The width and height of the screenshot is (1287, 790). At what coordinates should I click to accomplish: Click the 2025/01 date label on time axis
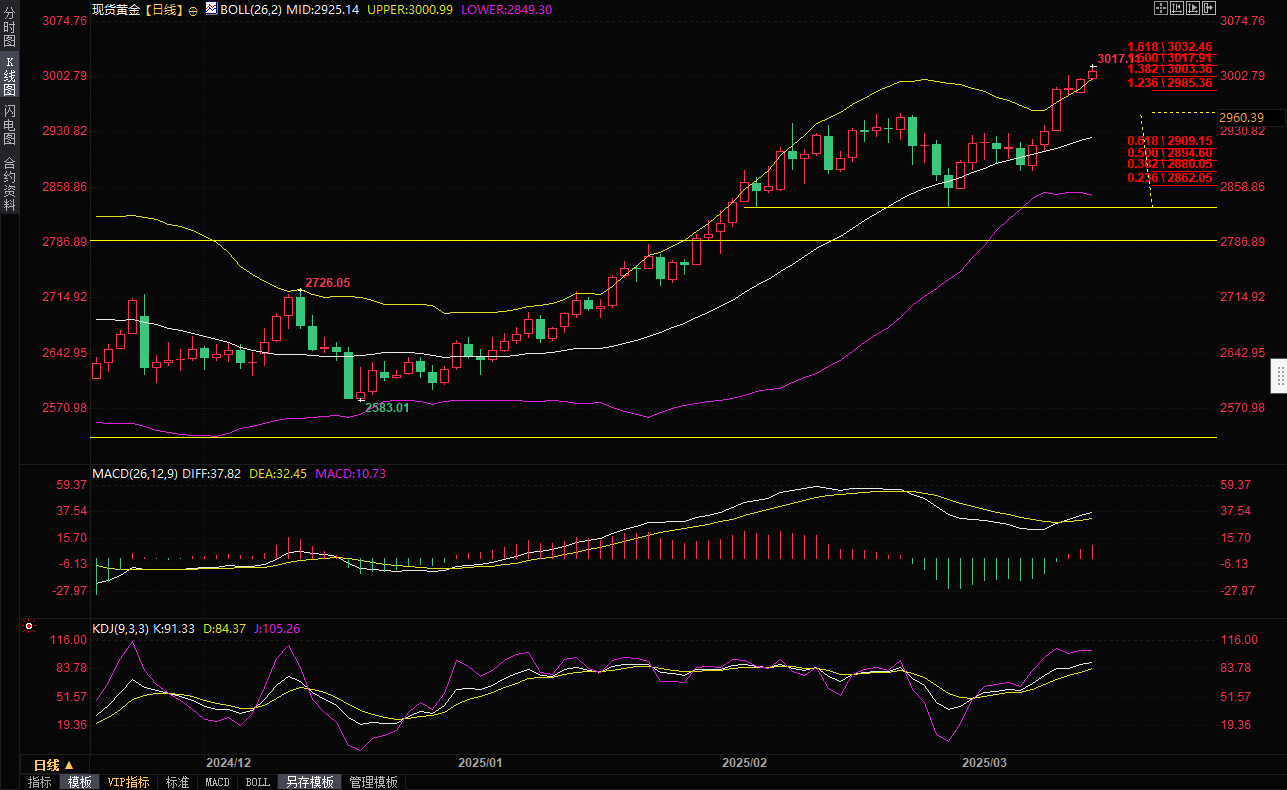click(x=479, y=762)
